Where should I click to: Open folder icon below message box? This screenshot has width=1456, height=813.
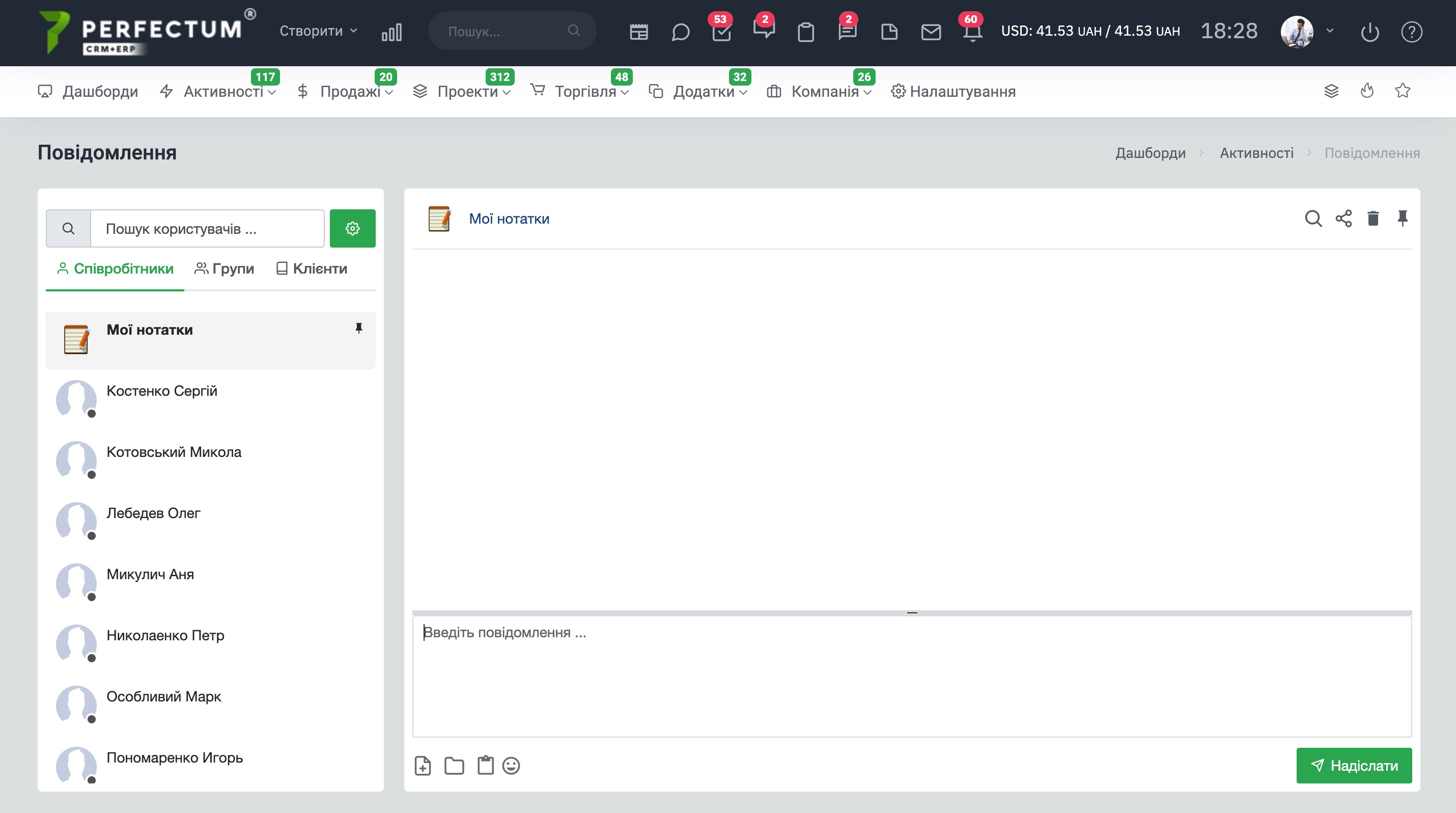pyautogui.click(x=455, y=766)
